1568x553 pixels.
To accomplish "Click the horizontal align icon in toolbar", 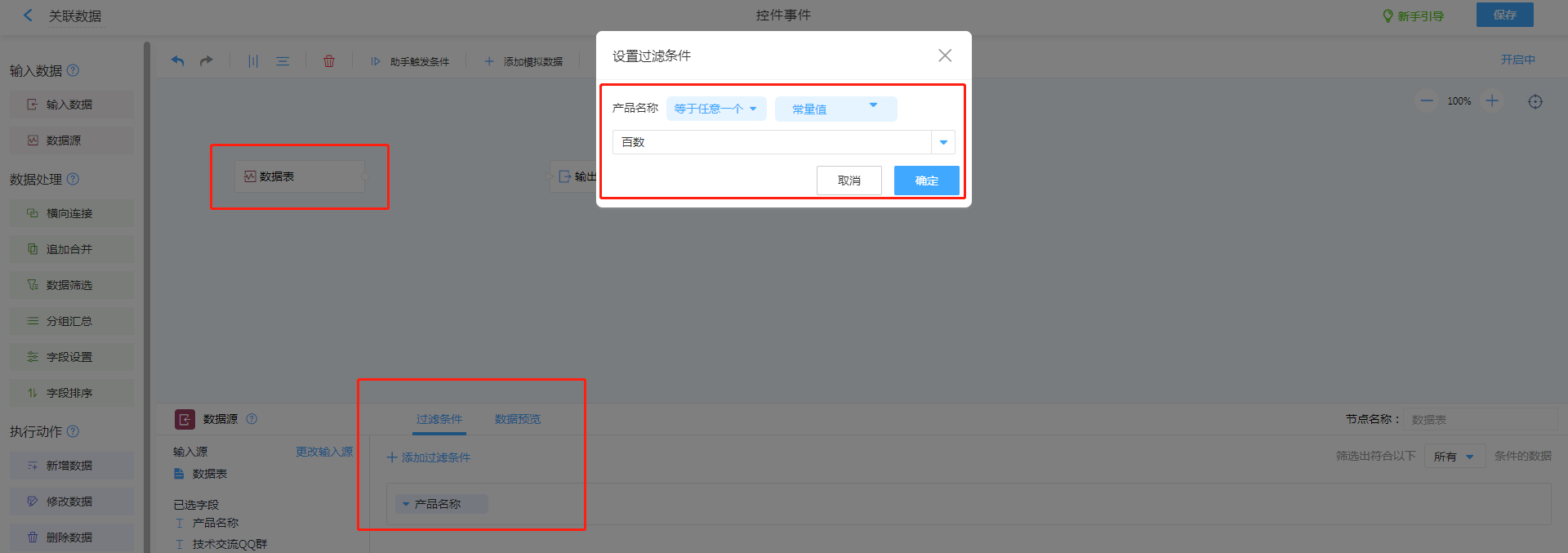I will [x=283, y=61].
